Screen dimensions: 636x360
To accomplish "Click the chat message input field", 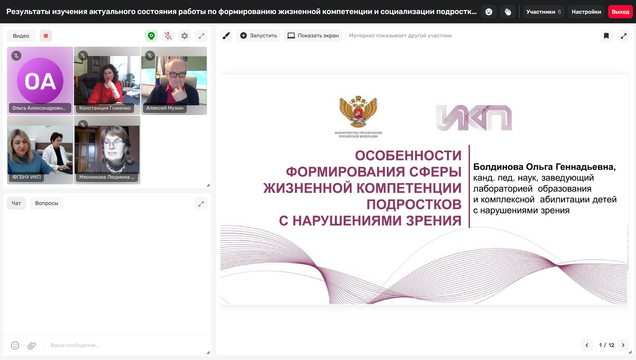I will [126, 345].
